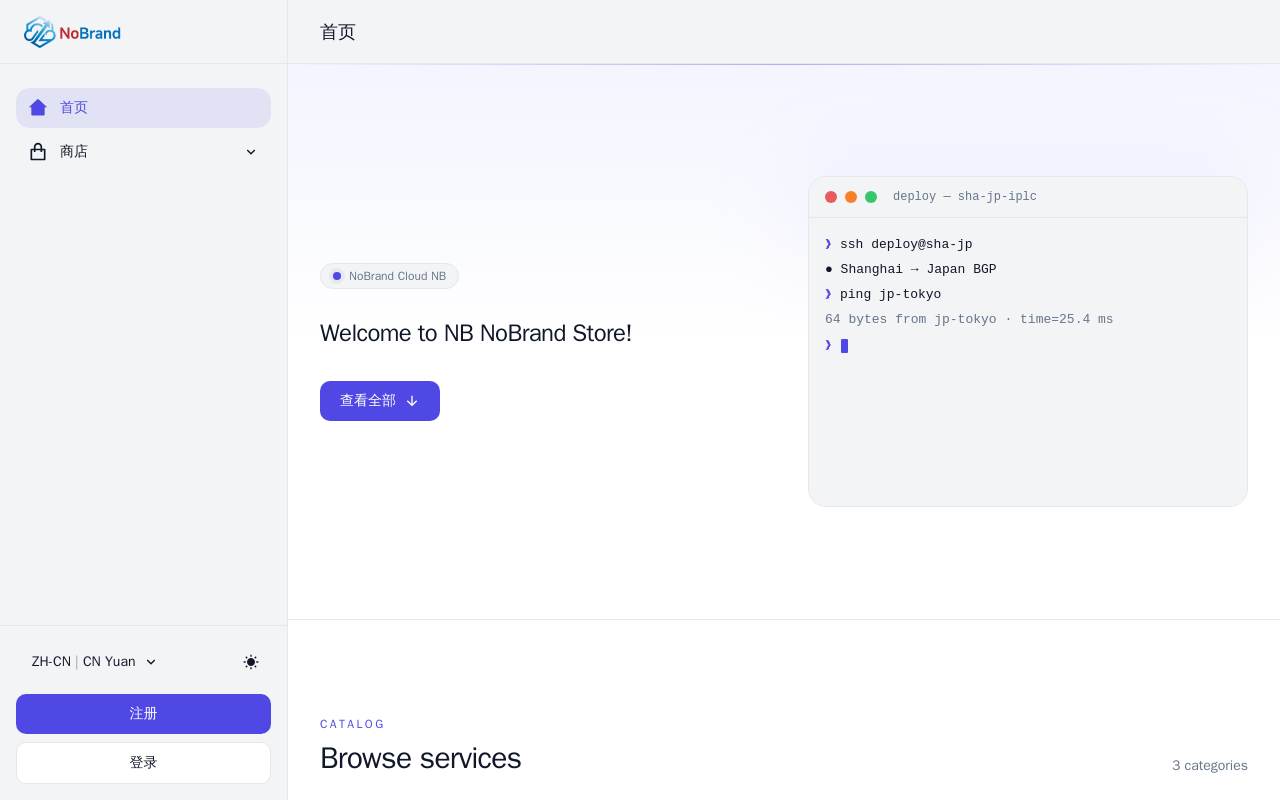Select the 首页 sidebar item
Image resolution: width=1280 pixels, height=800 pixels.
[143, 108]
